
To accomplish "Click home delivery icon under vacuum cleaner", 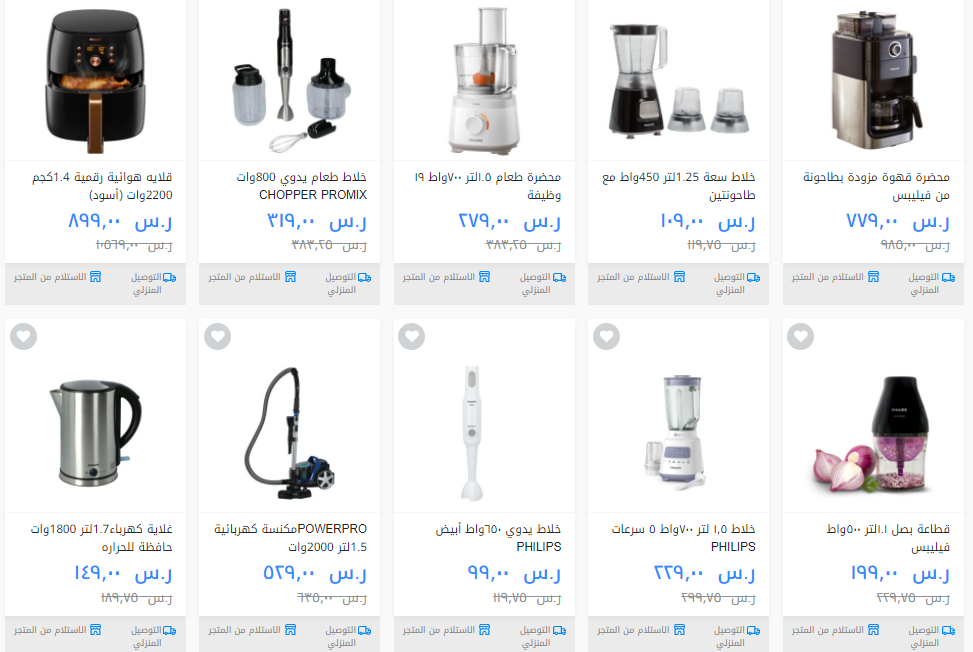I will tap(364, 630).
